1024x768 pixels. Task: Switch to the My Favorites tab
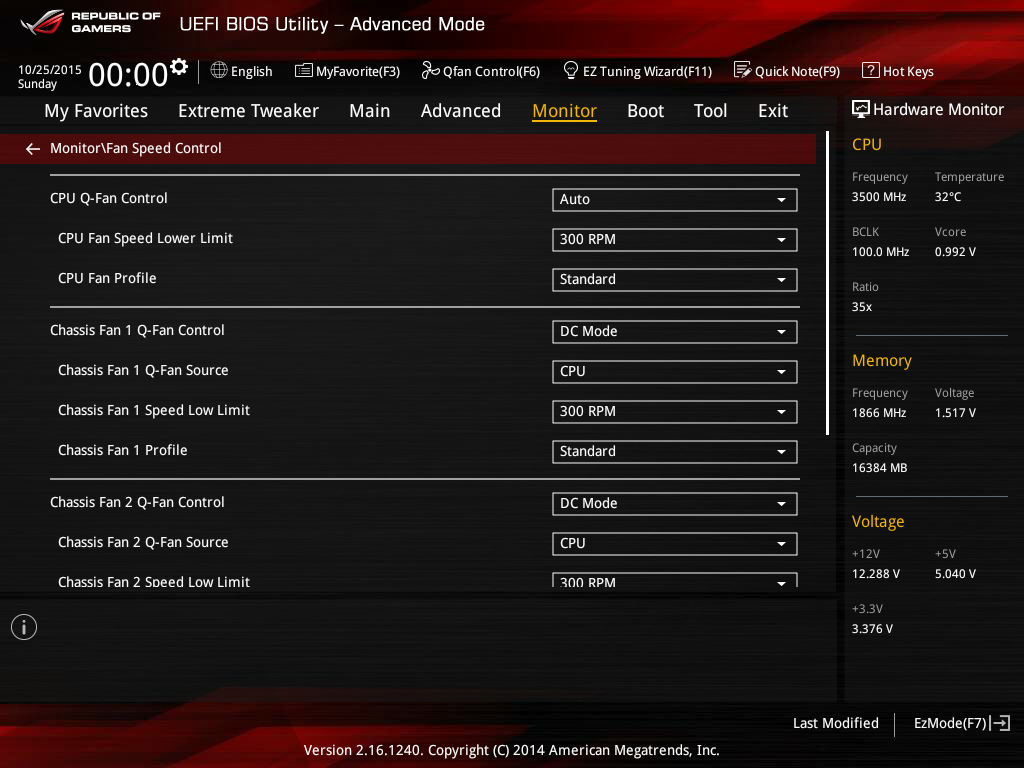[96, 111]
